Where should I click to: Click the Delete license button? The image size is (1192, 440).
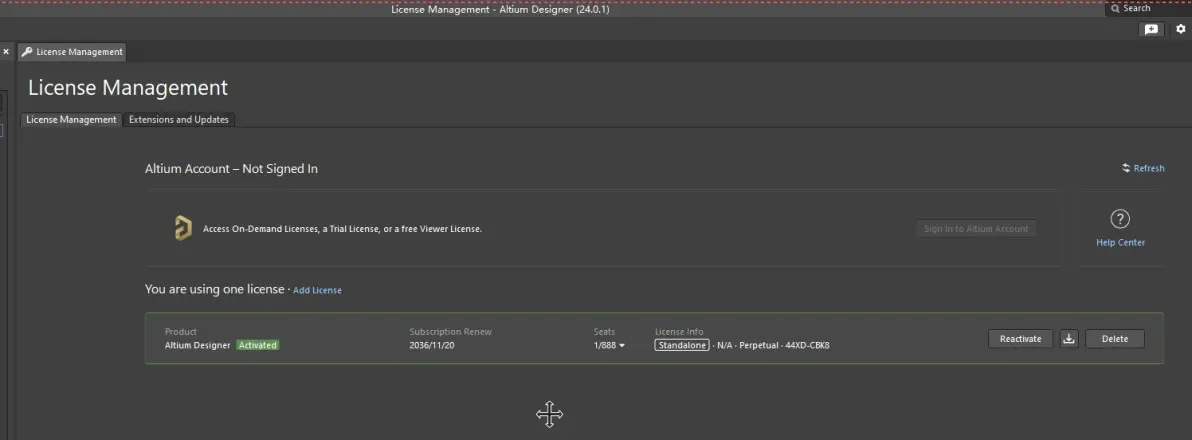(1114, 339)
